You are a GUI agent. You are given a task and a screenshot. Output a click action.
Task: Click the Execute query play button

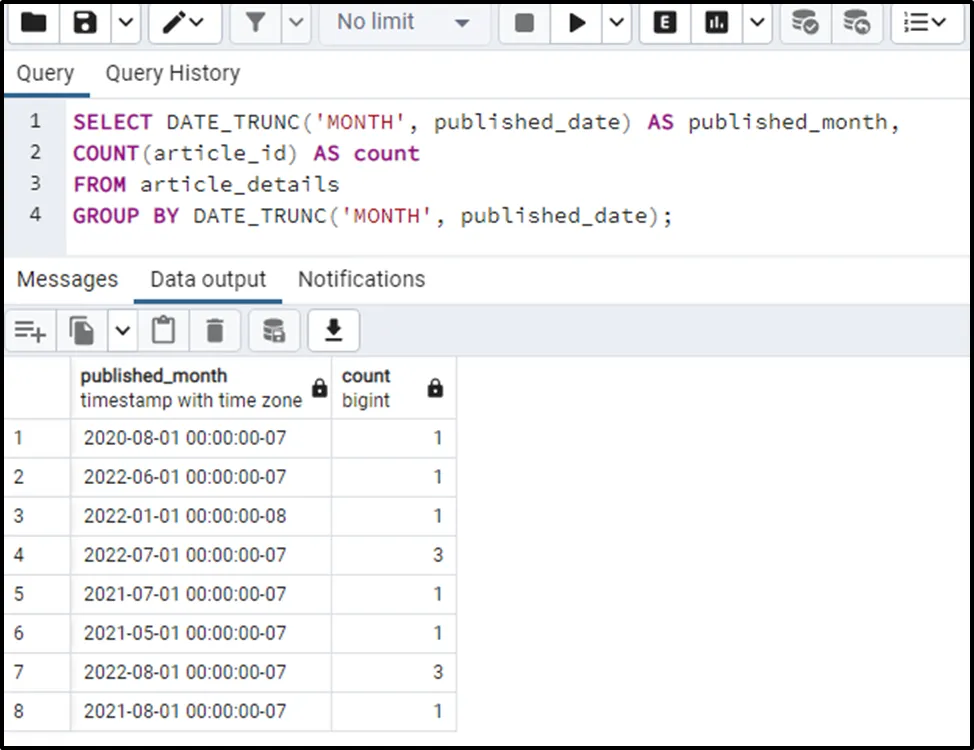[577, 22]
